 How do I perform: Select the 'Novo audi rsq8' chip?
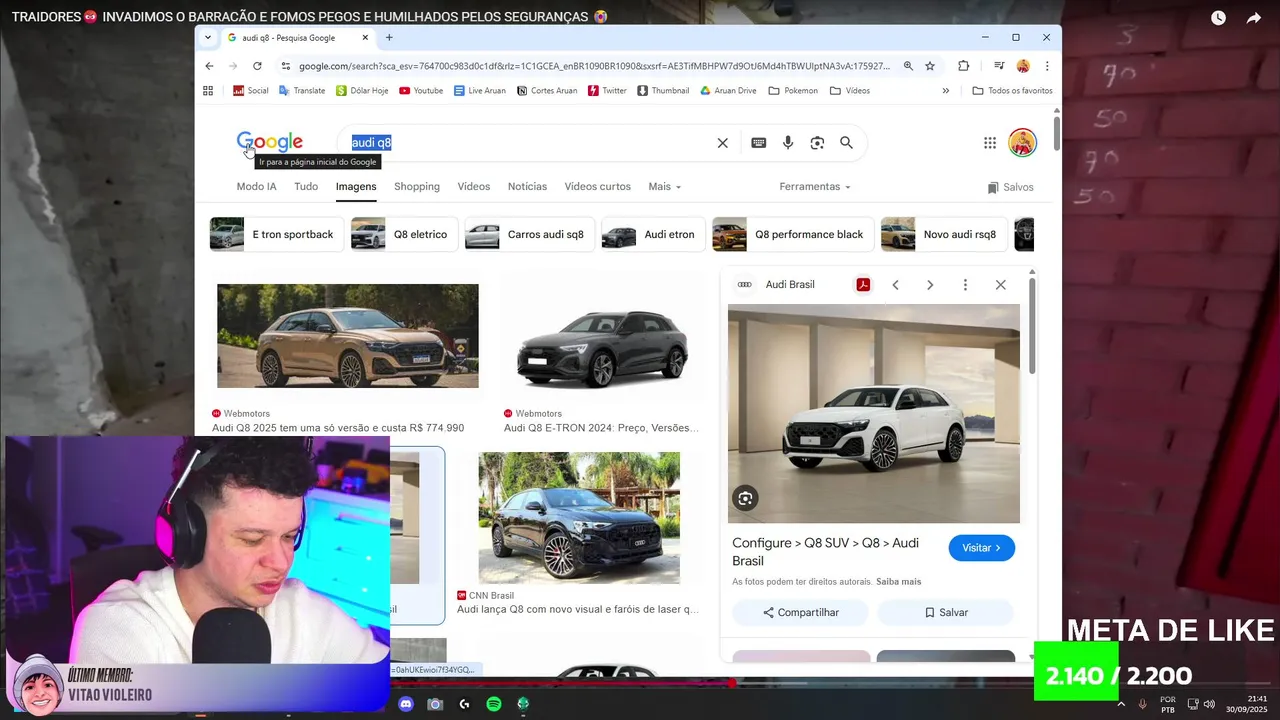pos(944,234)
